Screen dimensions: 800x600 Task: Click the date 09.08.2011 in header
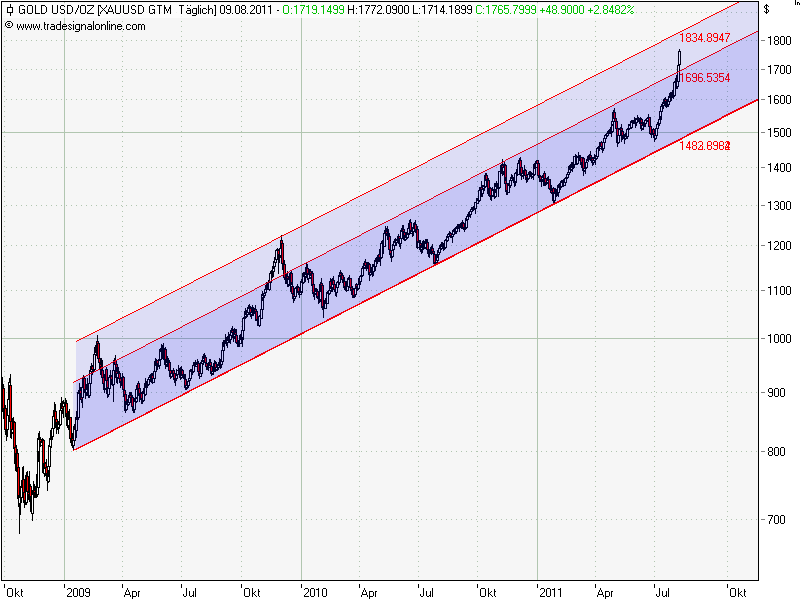point(246,10)
